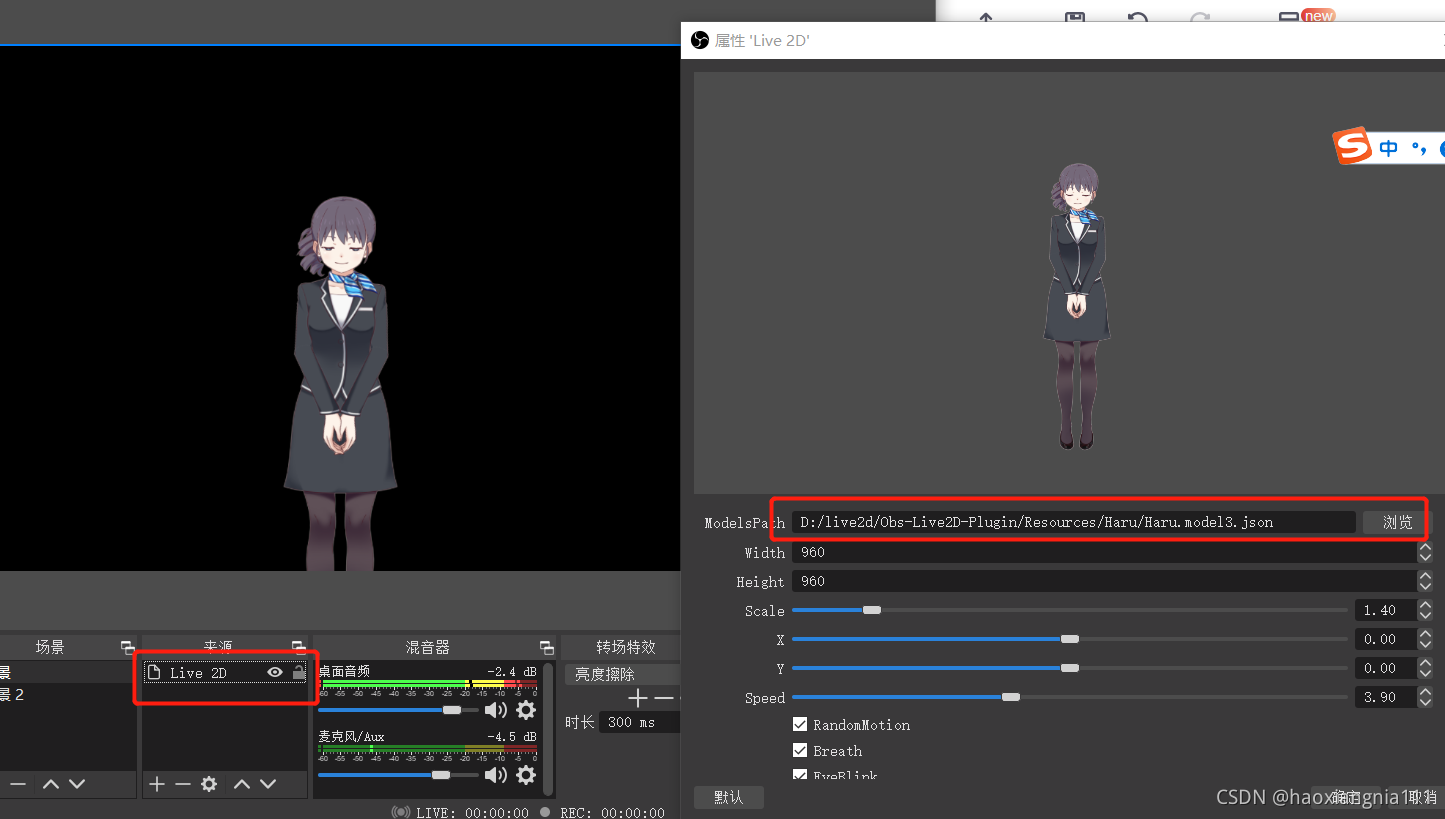Click the X value box showing 0.00
Viewport: 1445px width, 819px height.
pos(1385,639)
